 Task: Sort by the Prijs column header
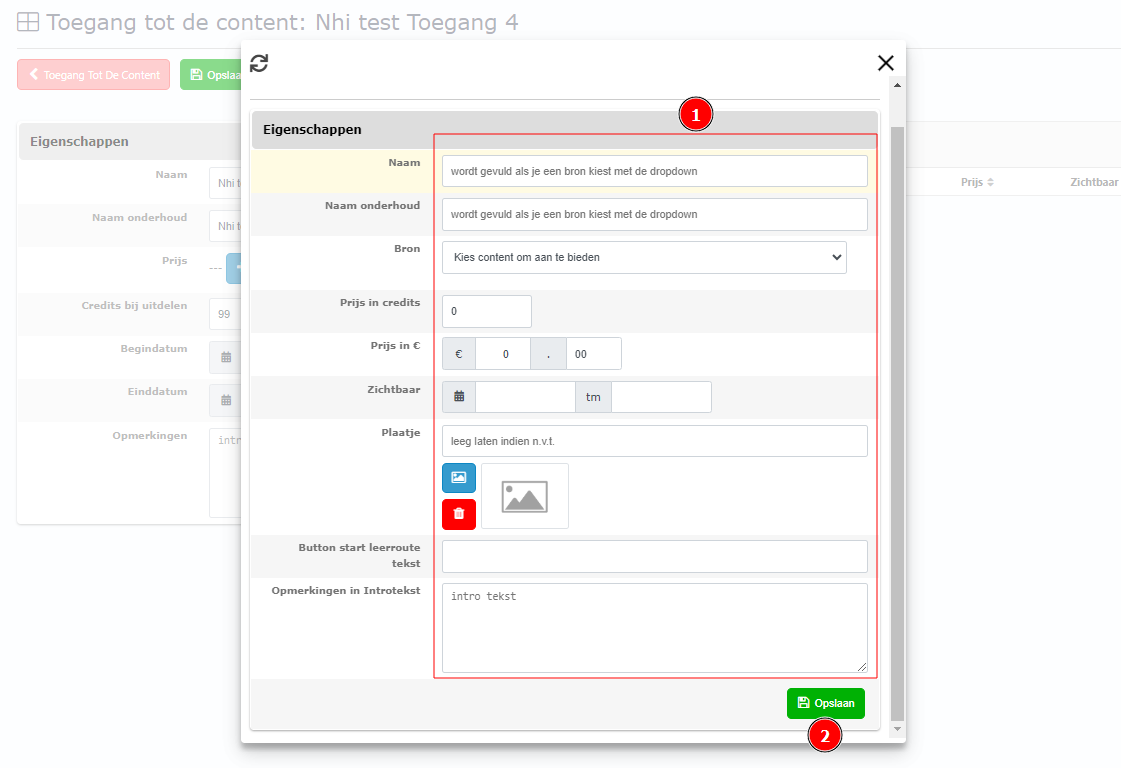click(977, 183)
